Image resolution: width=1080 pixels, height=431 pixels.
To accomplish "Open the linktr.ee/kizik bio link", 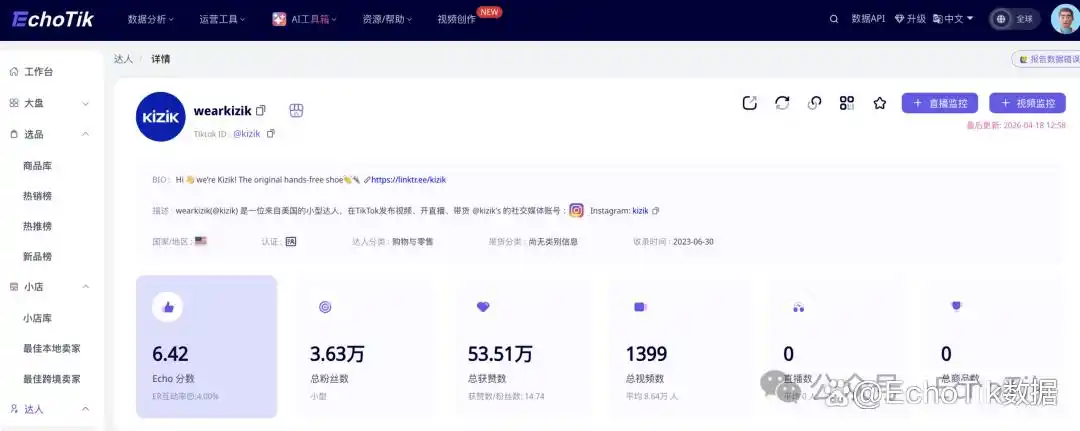I will click(x=408, y=180).
